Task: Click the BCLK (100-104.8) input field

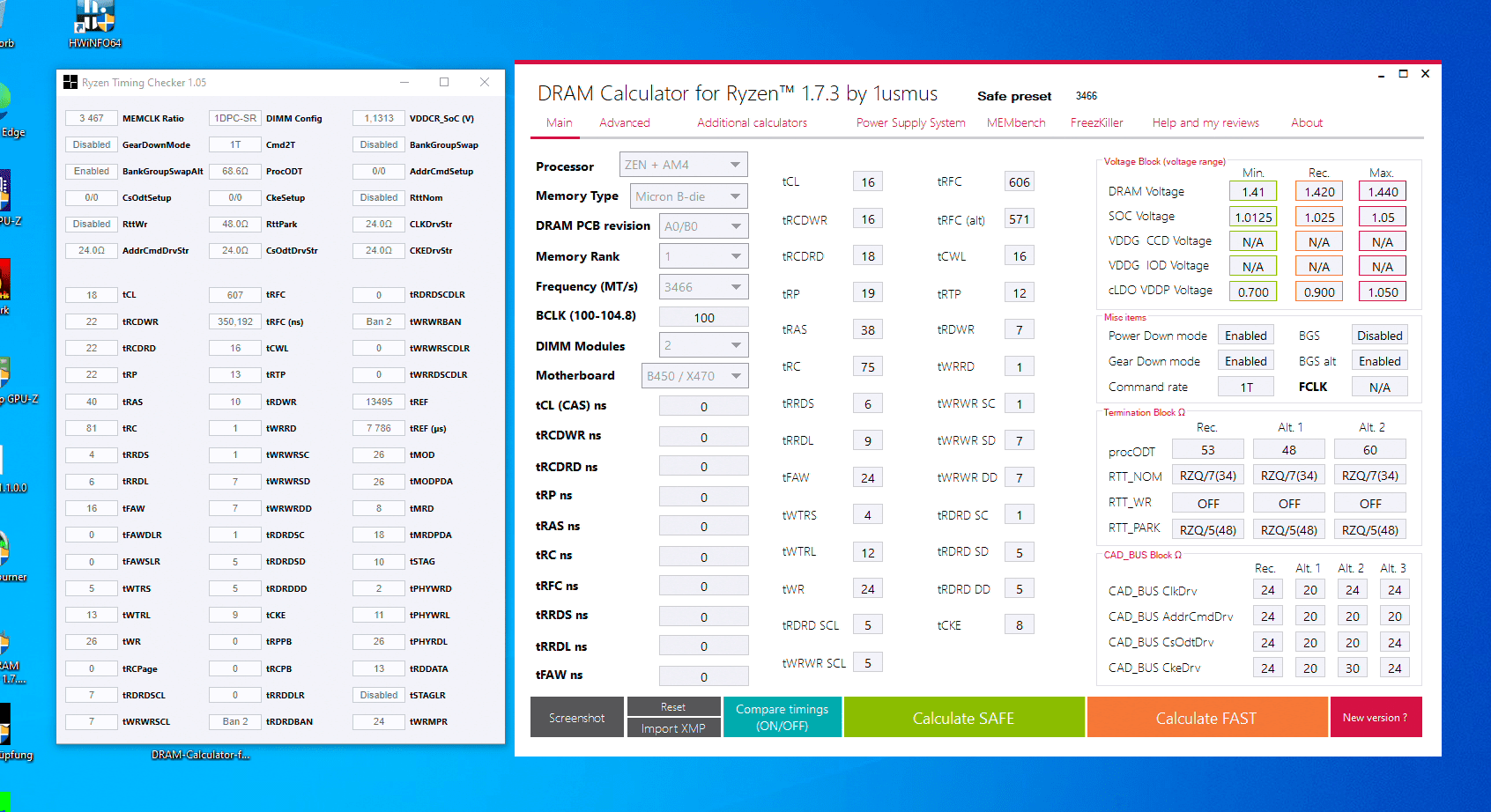Action: click(x=703, y=317)
